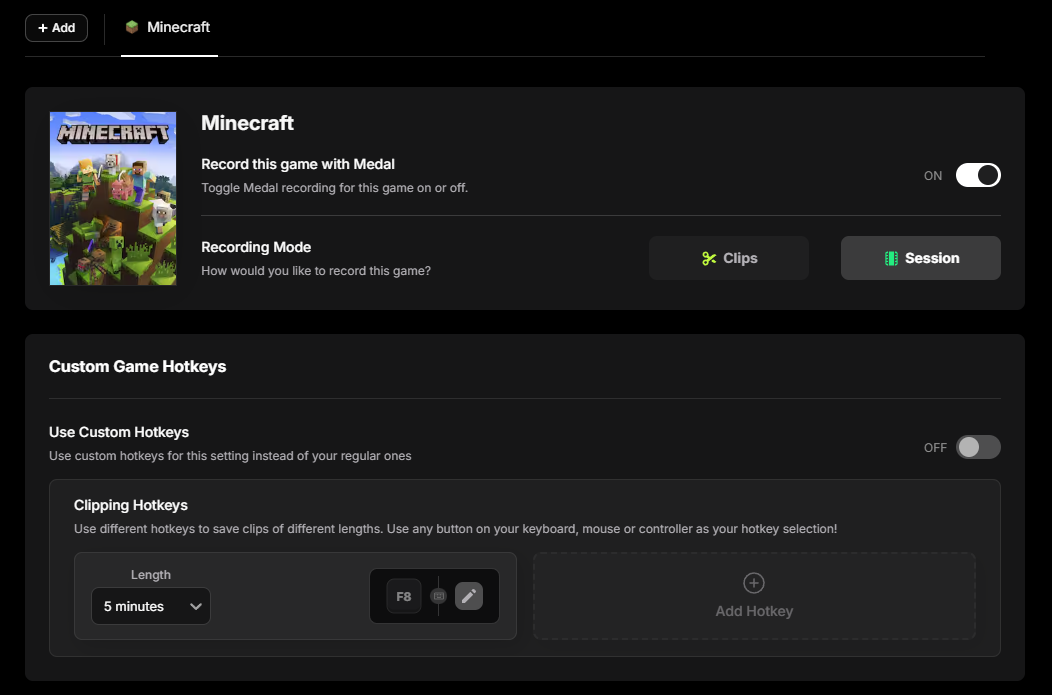Click the Minecraft title heading
Screen dimensions: 1052x695
(248, 123)
